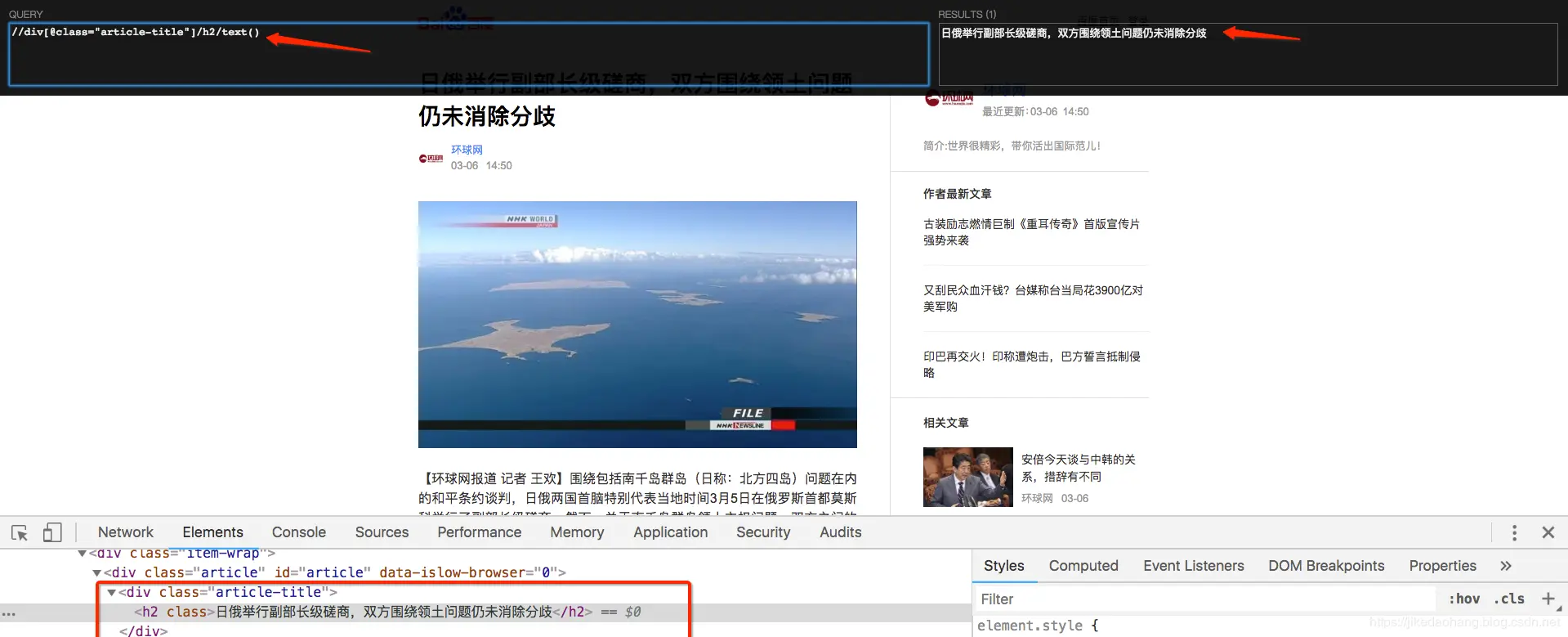
Task: Open the Audits tab
Action: [841, 532]
